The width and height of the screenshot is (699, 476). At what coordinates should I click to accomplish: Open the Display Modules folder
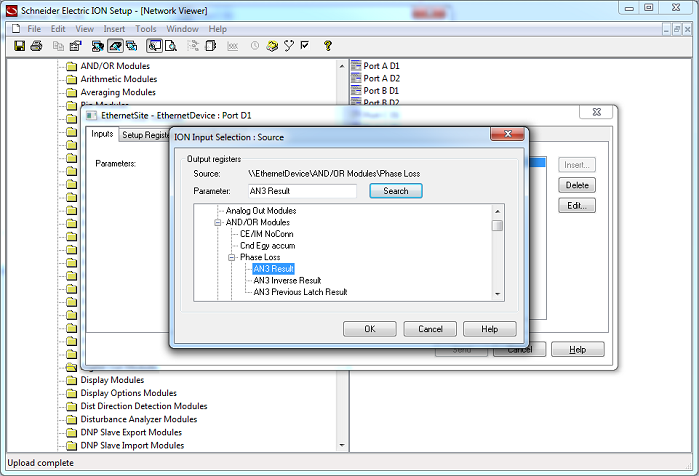click(x=105, y=380)
